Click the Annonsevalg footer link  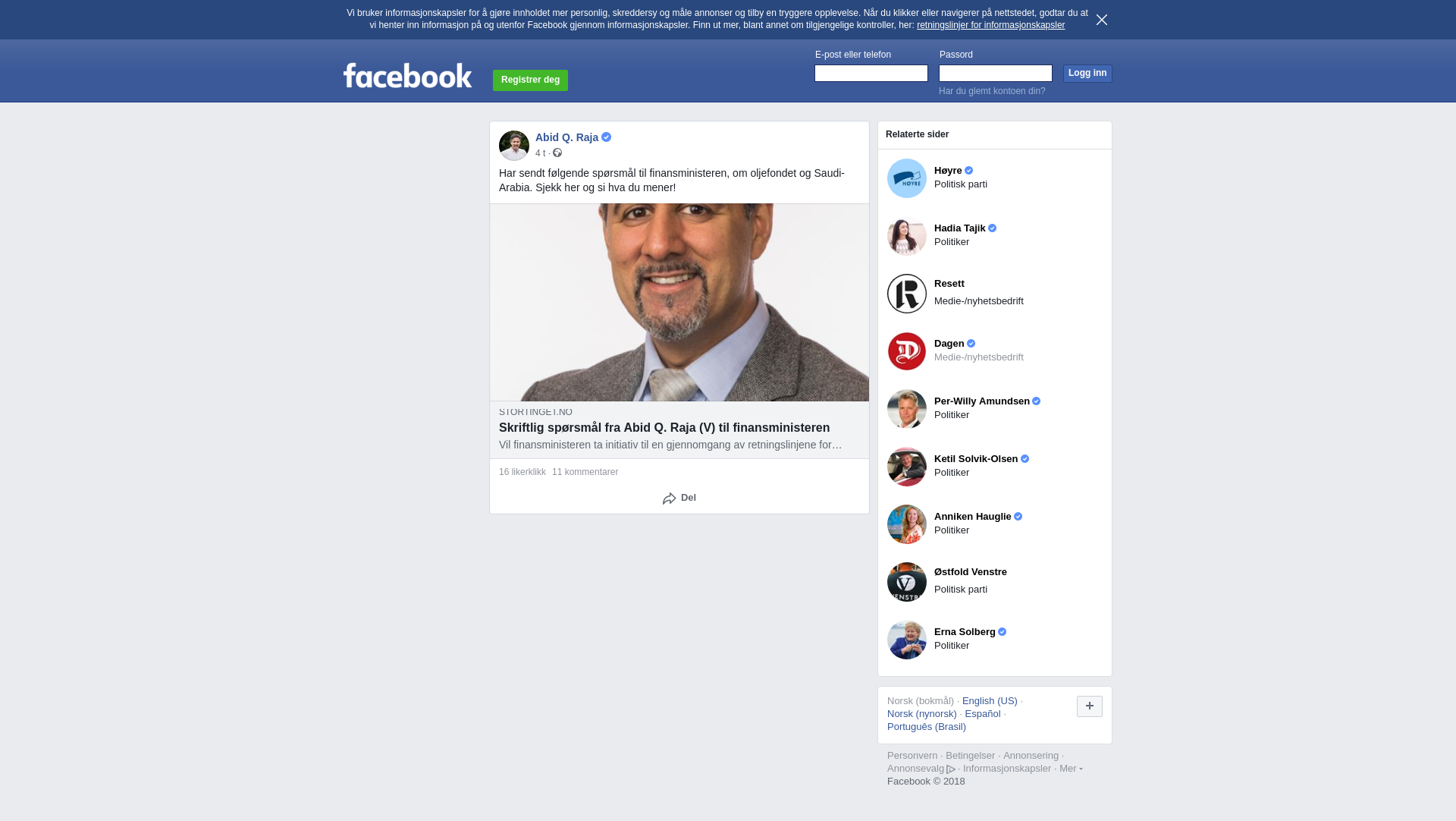point(921,769)
